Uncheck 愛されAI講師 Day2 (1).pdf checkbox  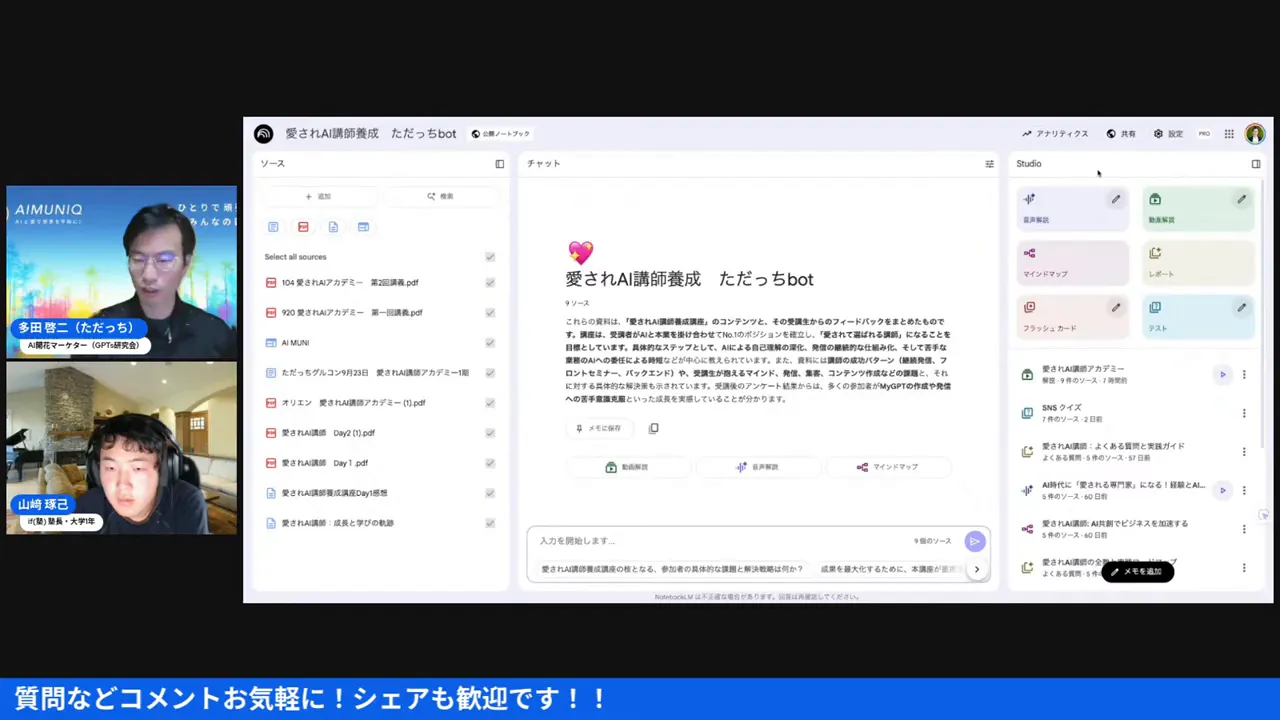pos(490,433)
